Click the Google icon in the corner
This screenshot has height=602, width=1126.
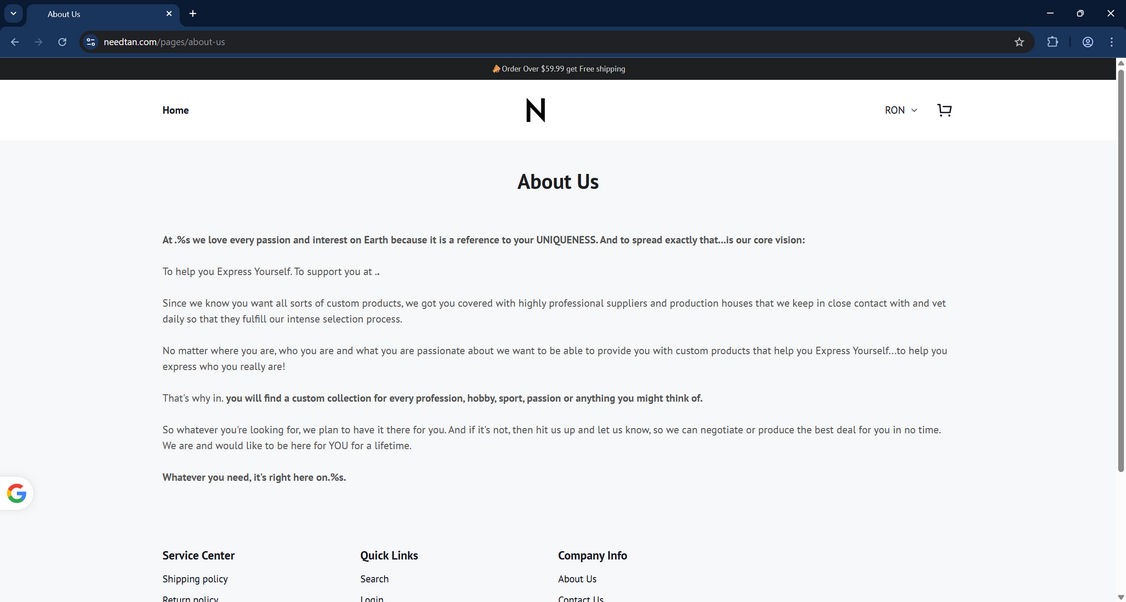tap(16, 492)
